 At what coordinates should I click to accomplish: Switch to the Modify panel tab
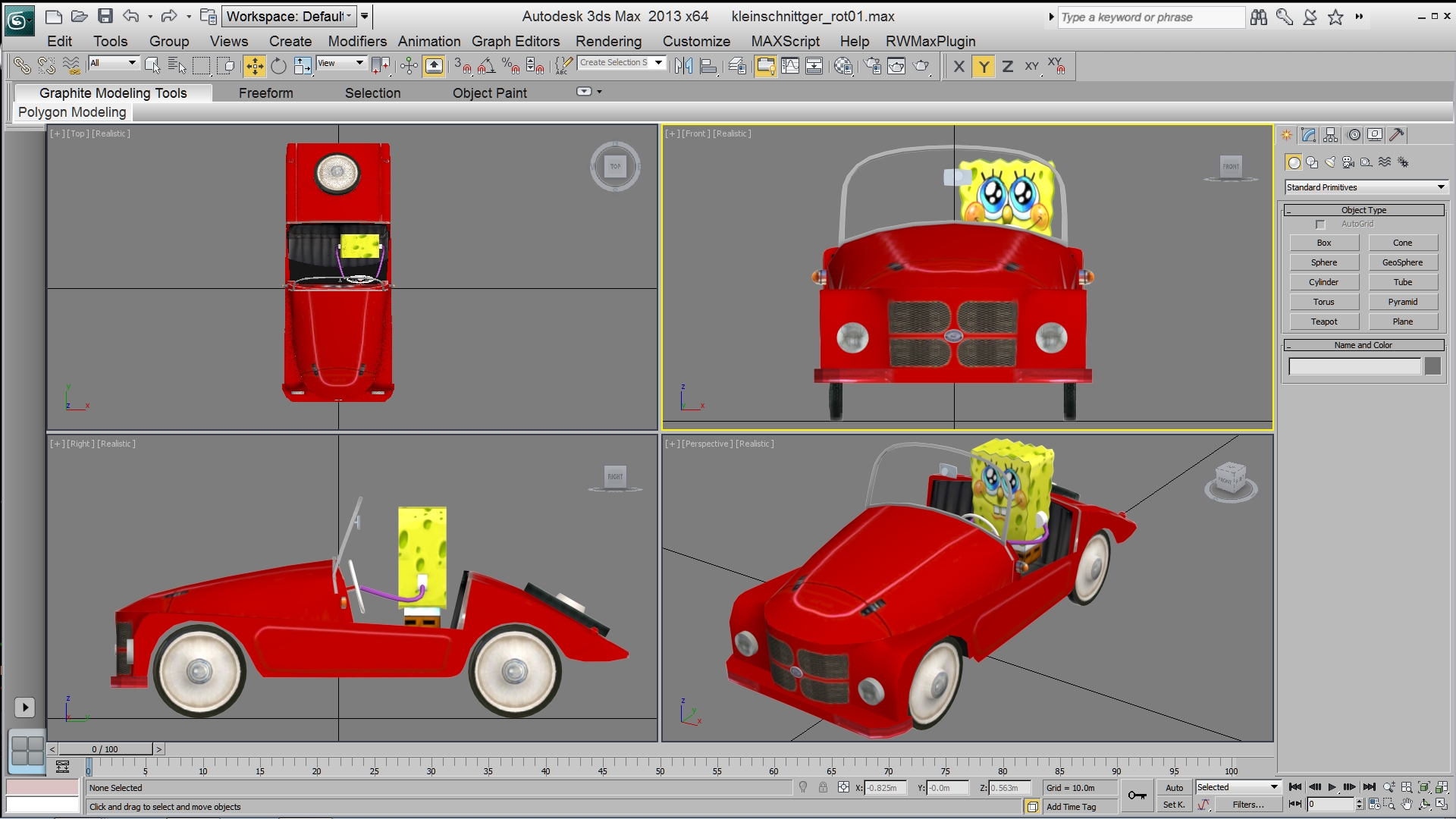(x=1309, y=135)
